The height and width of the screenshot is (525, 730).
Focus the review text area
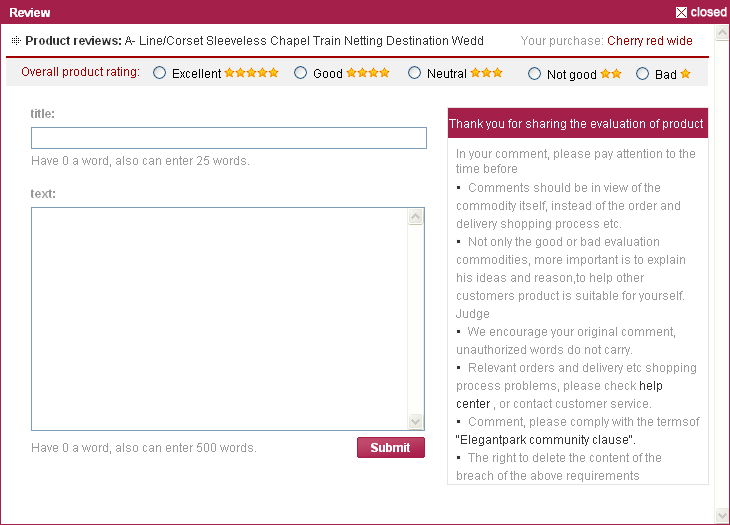click(219, 319)
